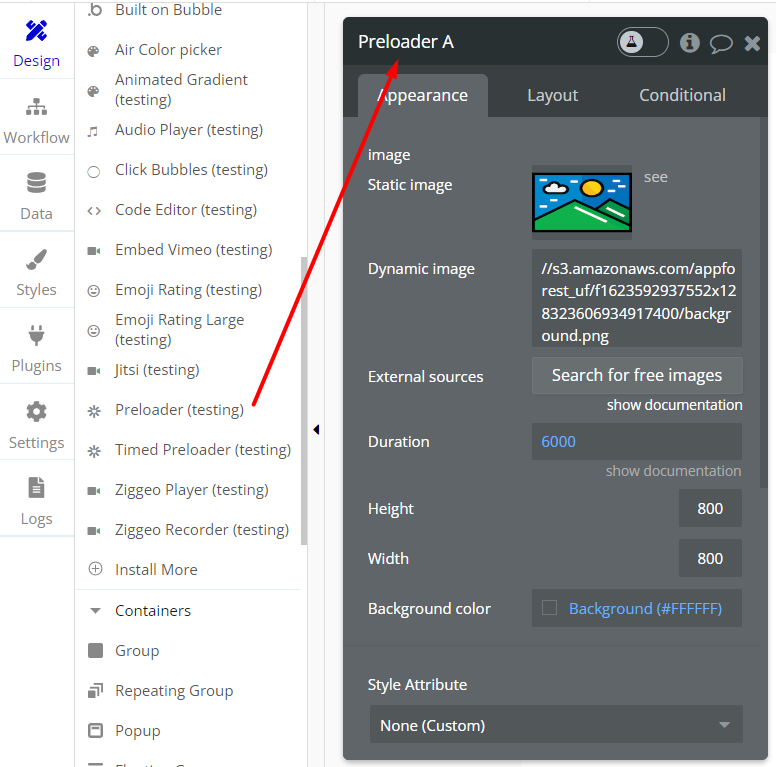The width and height of the screenshot is (776, 767).
Task: Open the Plugins section
Action: tap(36, 349)
